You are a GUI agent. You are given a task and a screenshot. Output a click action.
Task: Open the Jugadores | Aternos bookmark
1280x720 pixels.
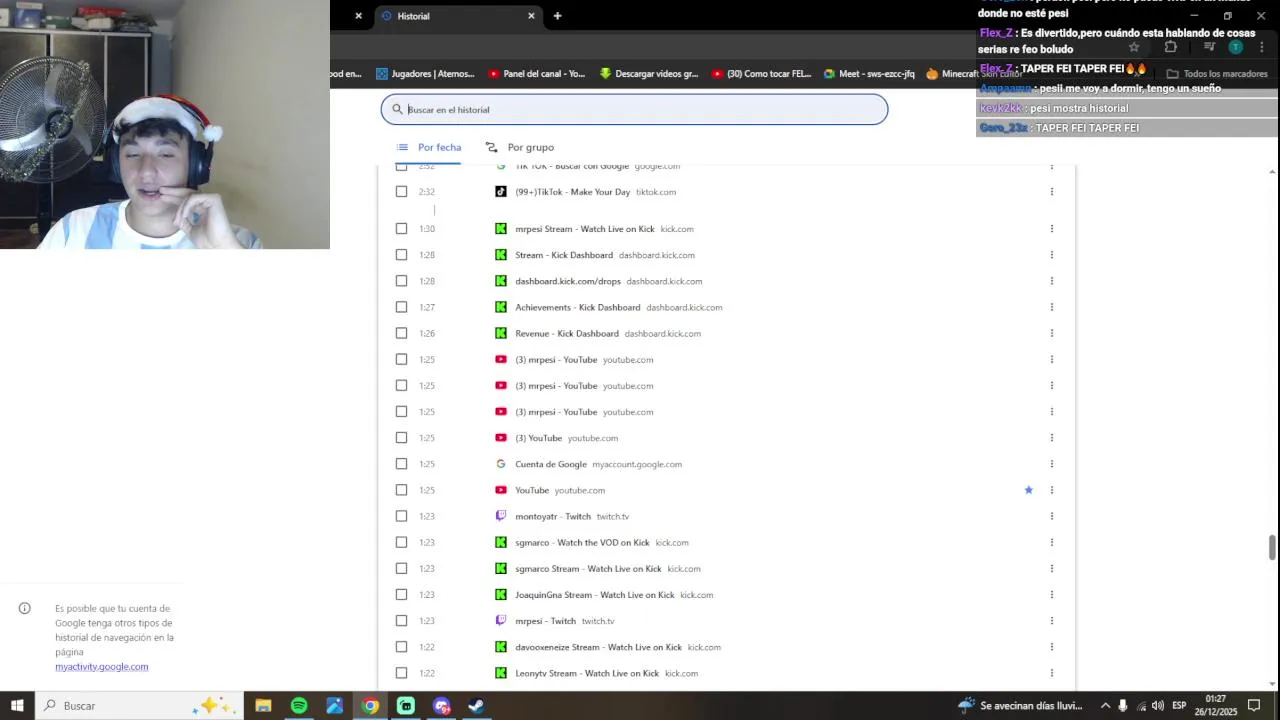(425, 74)
